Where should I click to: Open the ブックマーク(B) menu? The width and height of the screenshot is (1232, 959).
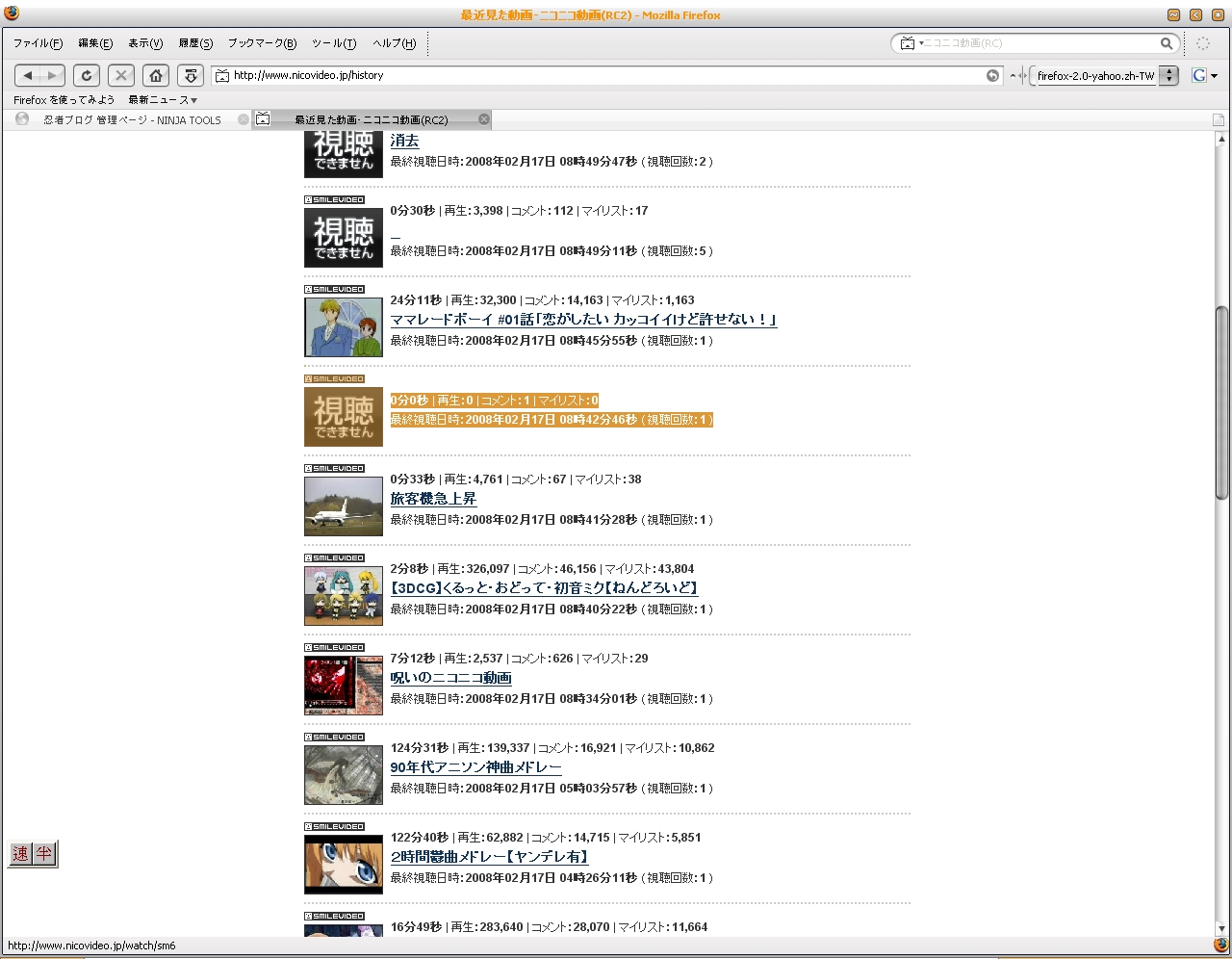tap(262, 43)
